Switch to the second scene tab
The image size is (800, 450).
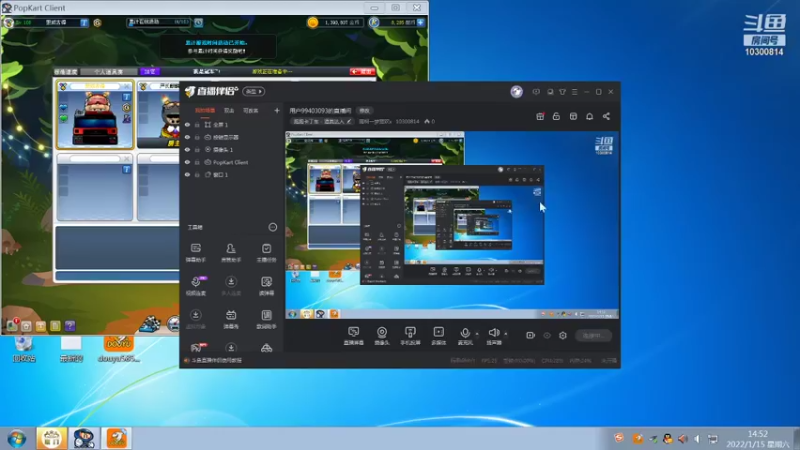point(229,110)
